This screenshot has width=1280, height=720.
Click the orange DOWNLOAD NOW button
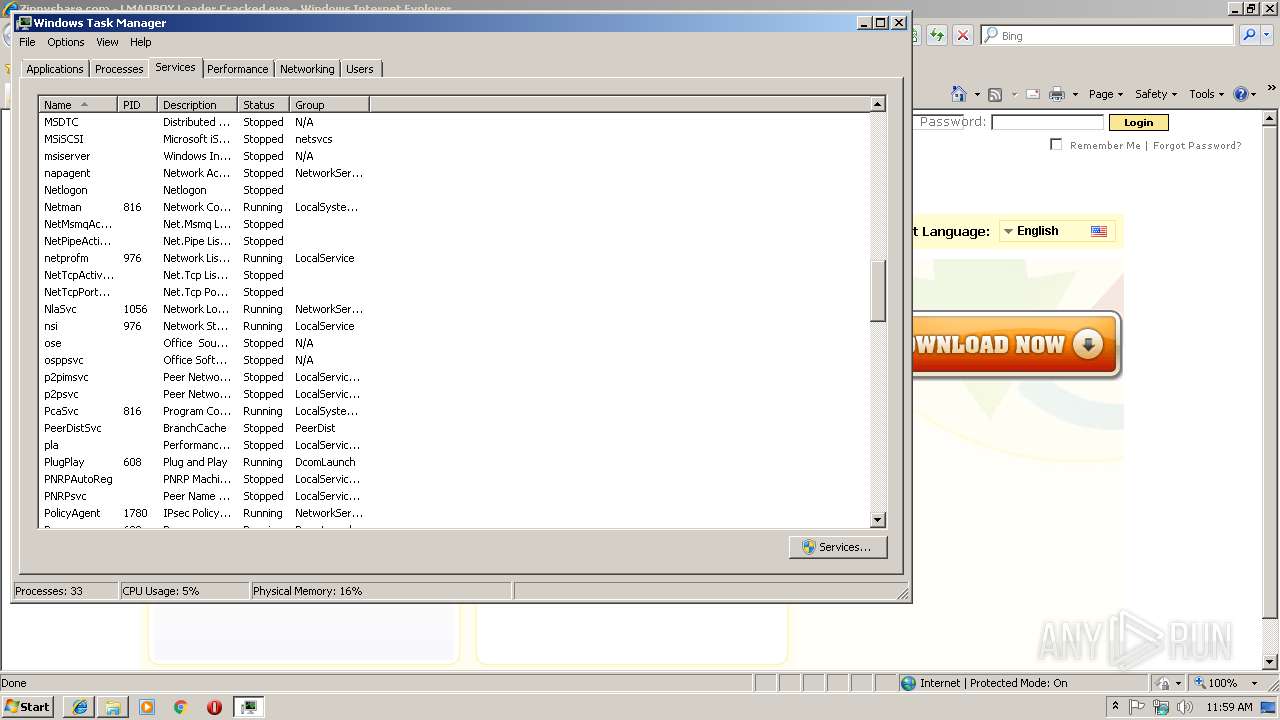tap(1015, 345)
